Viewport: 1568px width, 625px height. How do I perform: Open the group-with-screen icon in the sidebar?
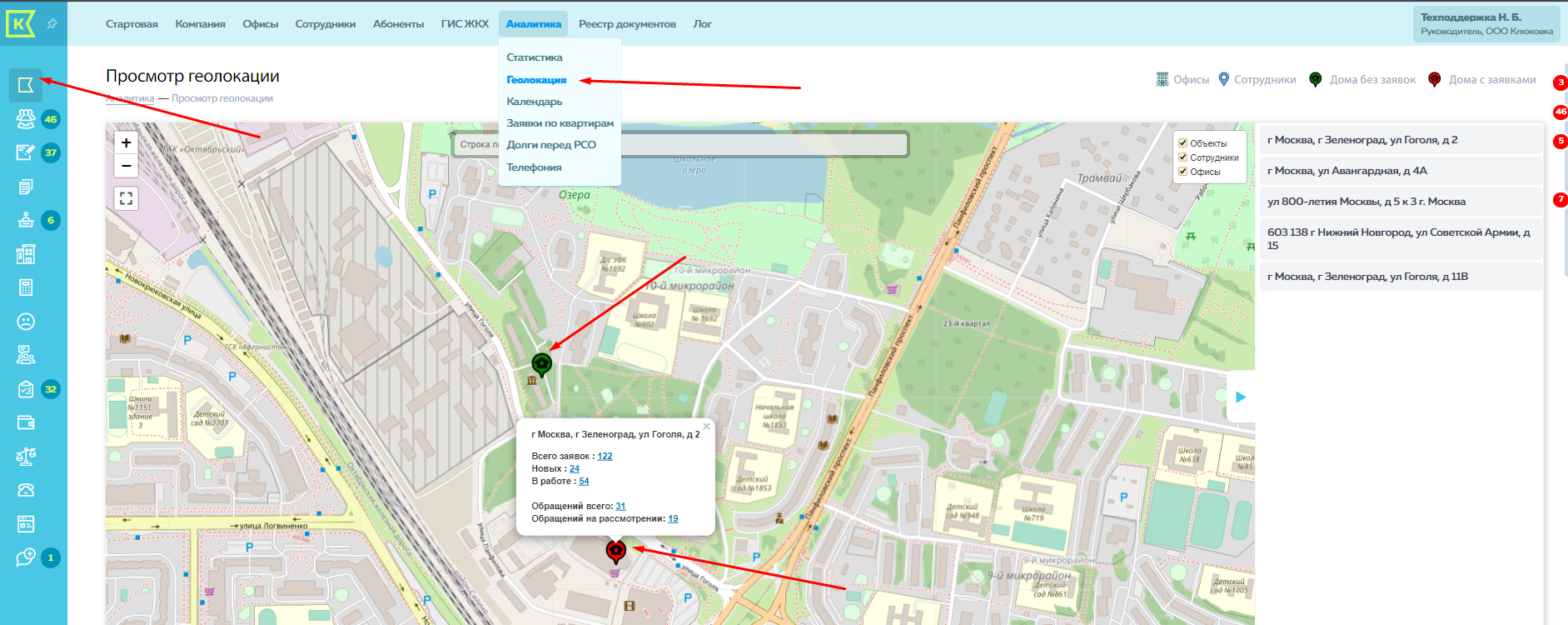coord(26,355)
